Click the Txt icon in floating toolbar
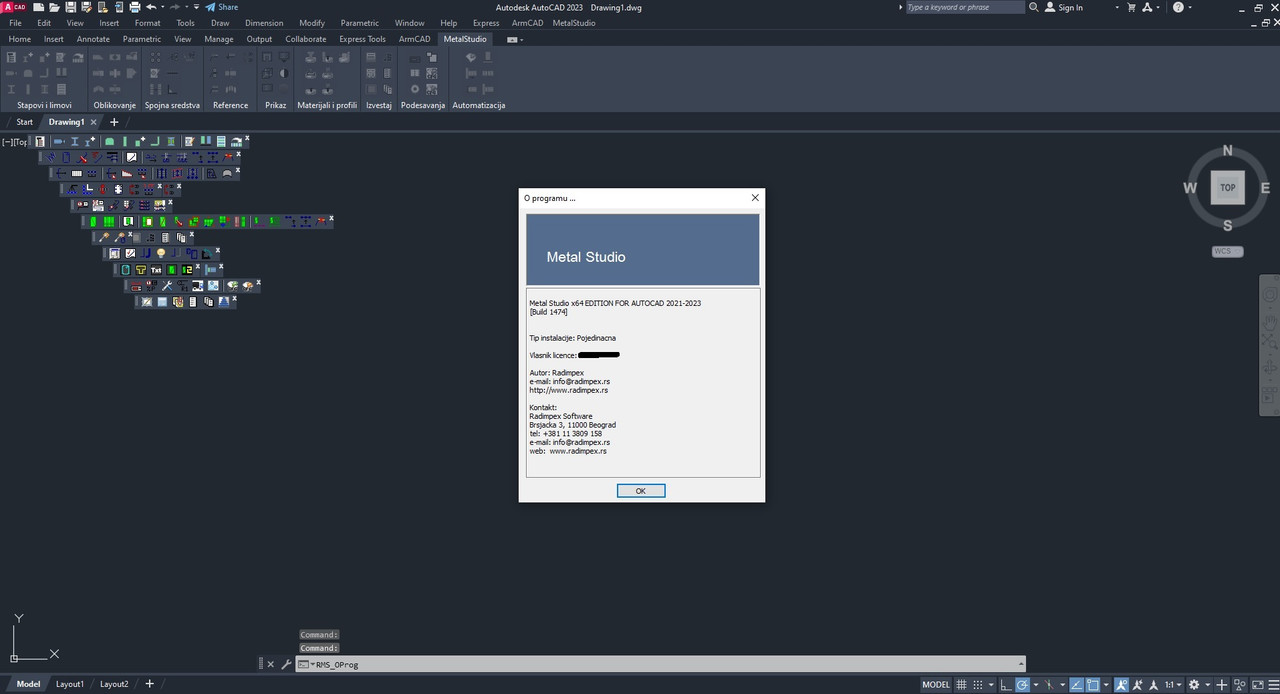The height and width of the screenshot is (694, 1280). click(156, 269)
